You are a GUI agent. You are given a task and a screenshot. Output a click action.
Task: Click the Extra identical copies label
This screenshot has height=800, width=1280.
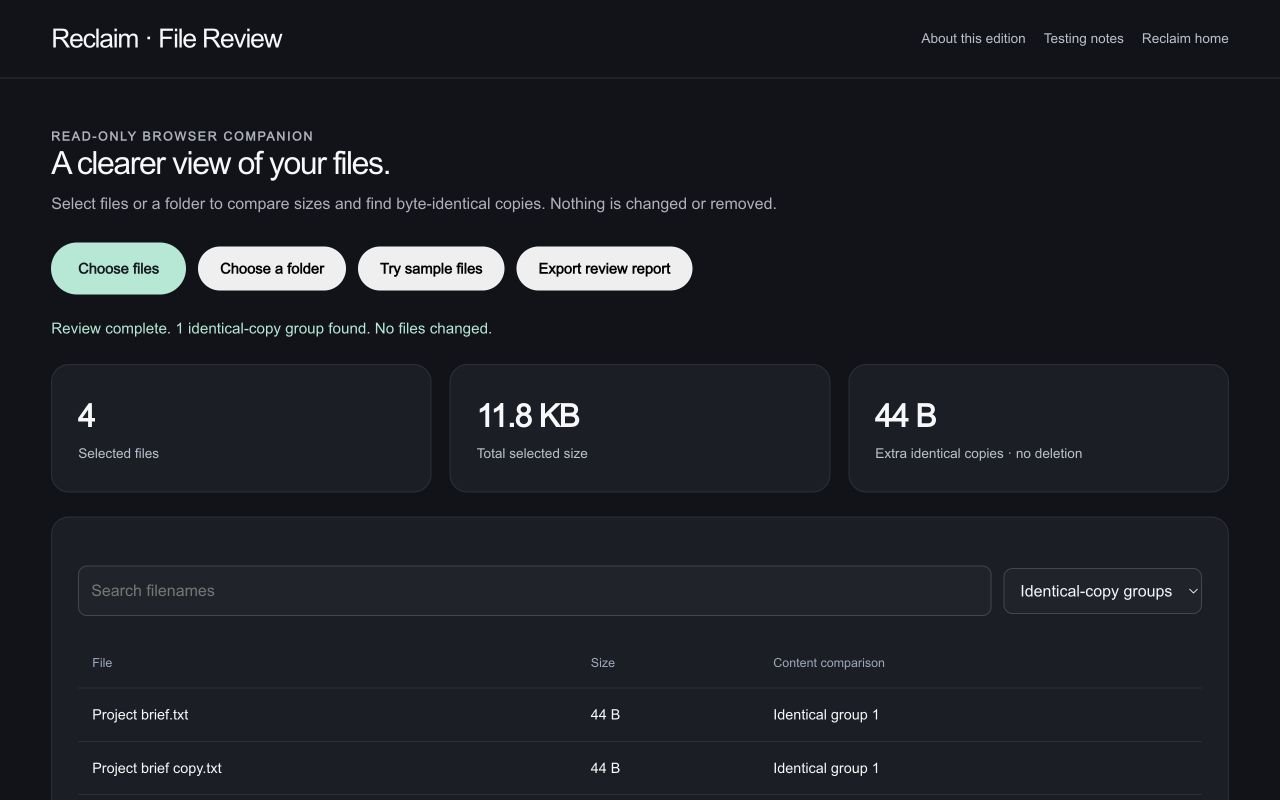tap(978, 453)
